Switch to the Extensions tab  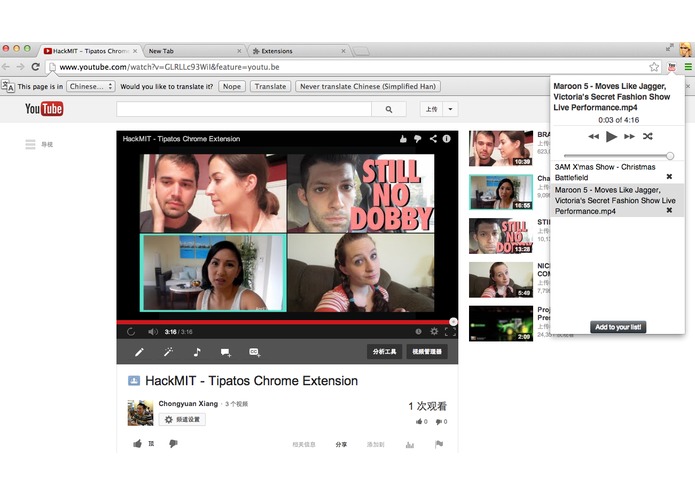(298, 51)
